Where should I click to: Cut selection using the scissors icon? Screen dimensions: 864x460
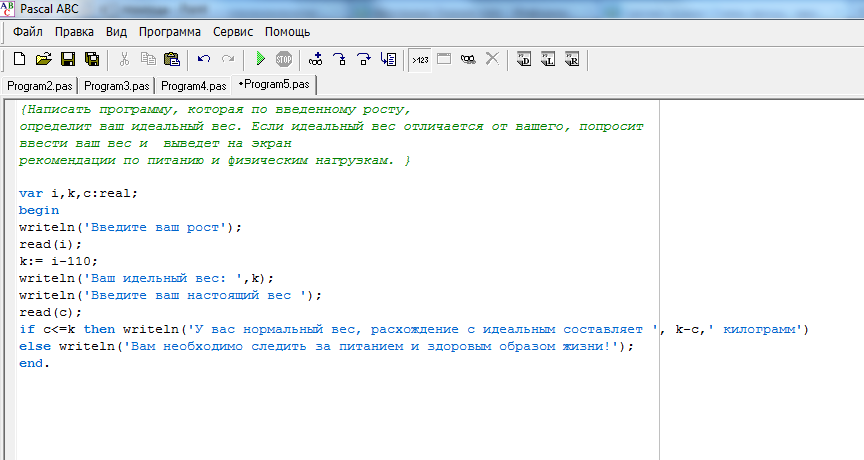[124, 59]
